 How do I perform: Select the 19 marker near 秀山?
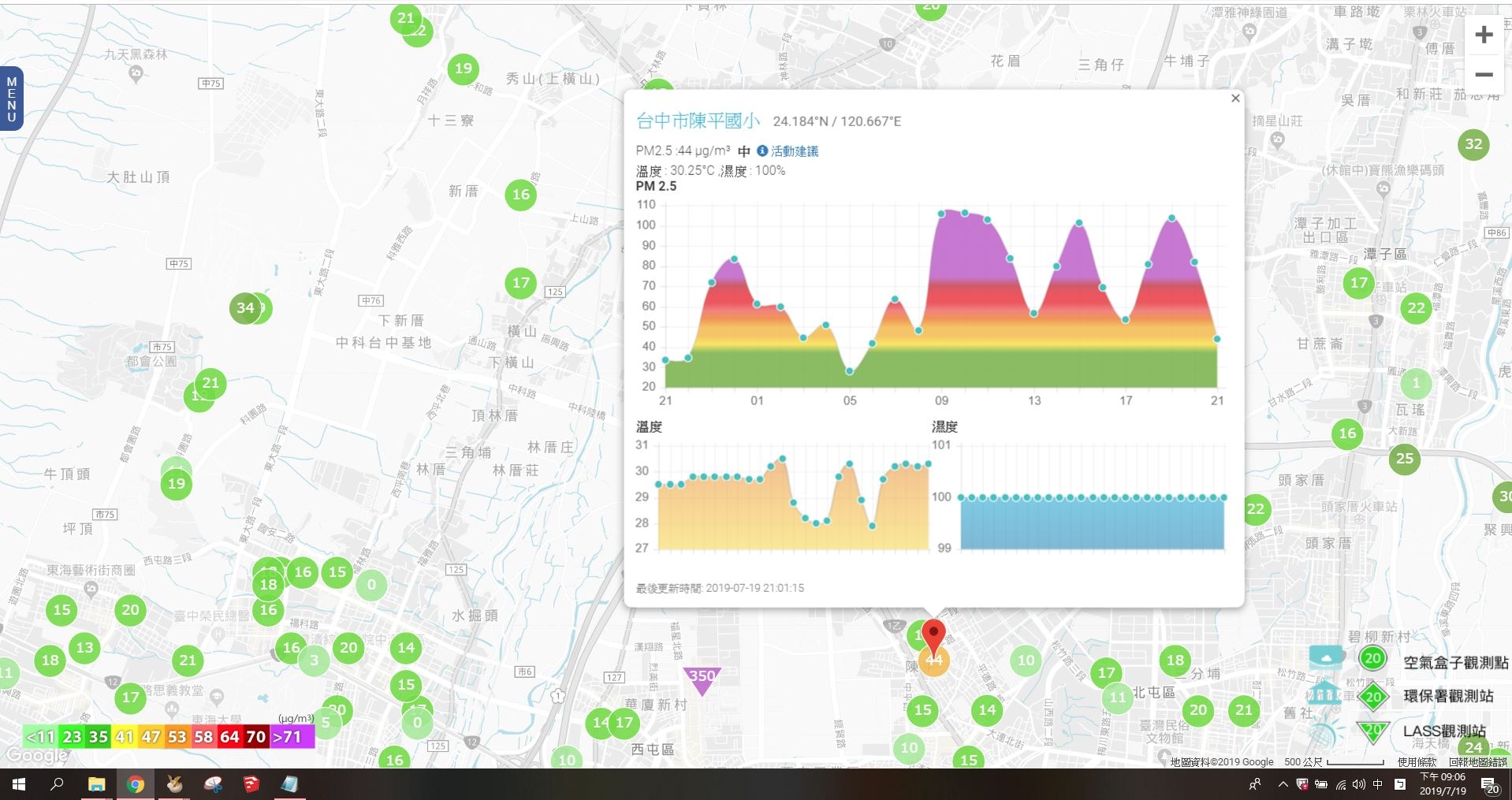click(464, 69)
